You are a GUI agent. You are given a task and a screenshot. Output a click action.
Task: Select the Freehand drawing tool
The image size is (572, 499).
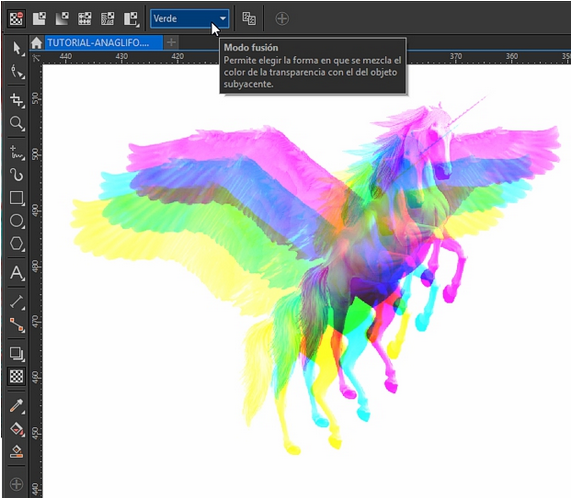click(x=17, y=152)
